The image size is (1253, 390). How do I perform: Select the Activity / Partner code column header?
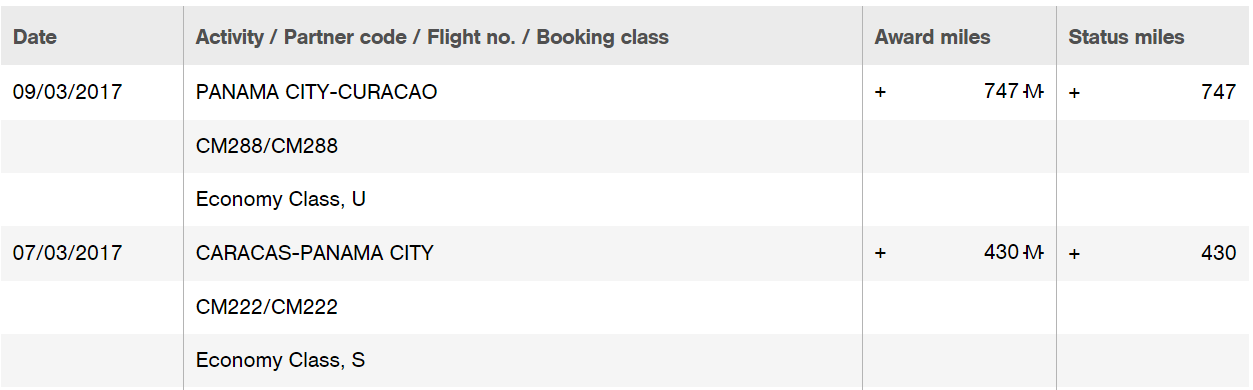point(432,37)
